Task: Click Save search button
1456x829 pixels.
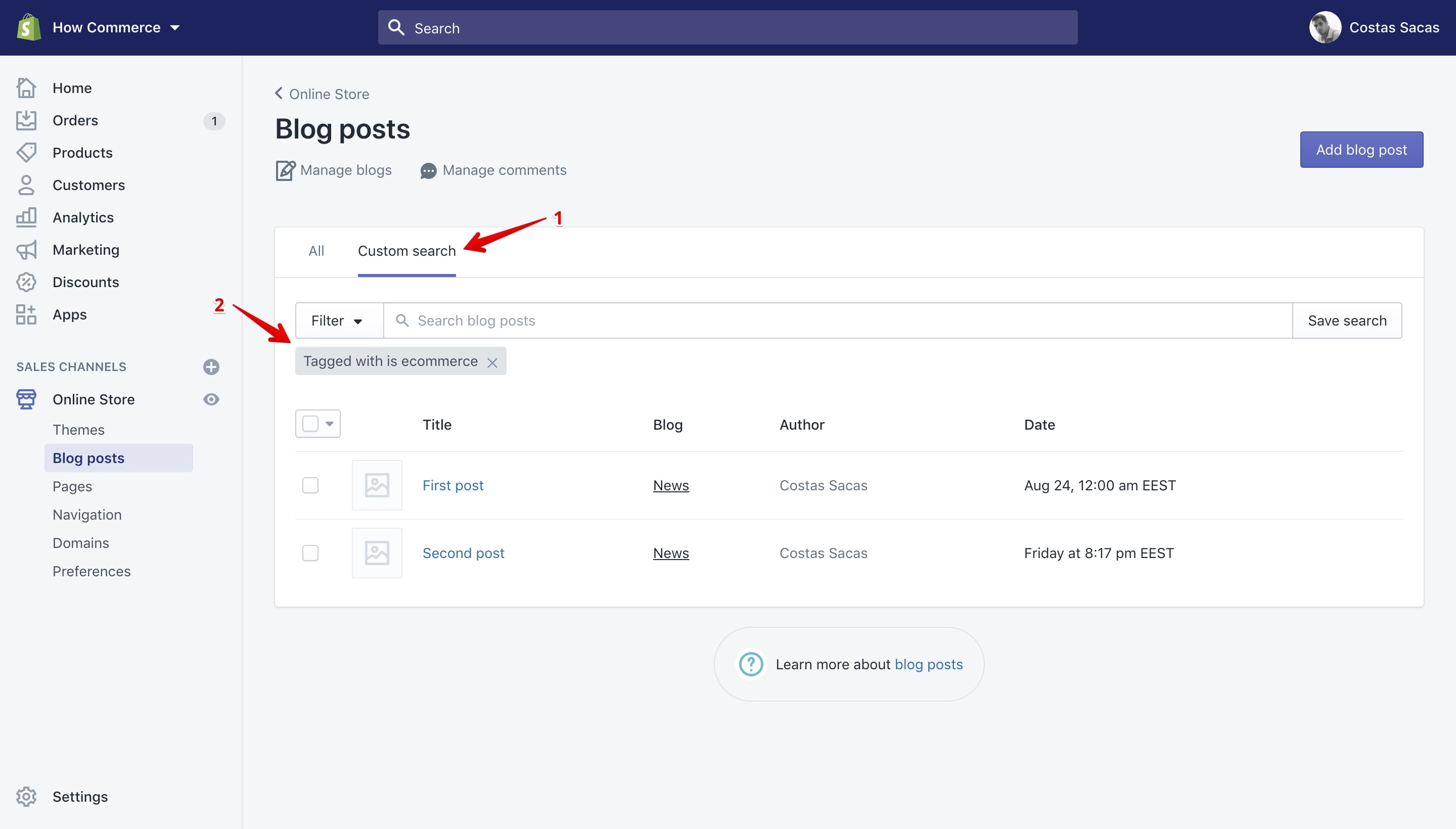Action: (1347, 321)
